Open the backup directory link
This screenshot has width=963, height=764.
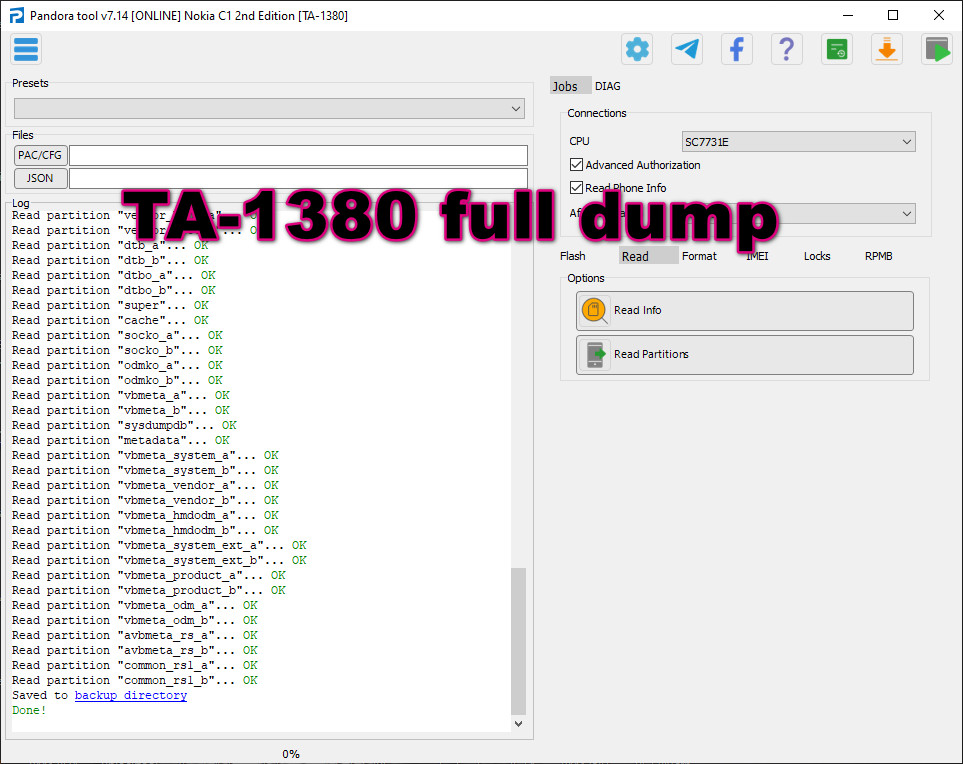pos(131,695)
